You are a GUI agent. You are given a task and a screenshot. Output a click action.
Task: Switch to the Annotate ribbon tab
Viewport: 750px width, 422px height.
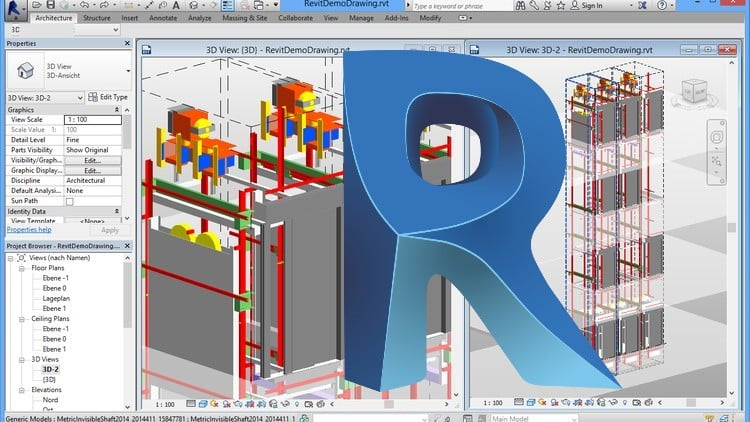click(163, 18)
